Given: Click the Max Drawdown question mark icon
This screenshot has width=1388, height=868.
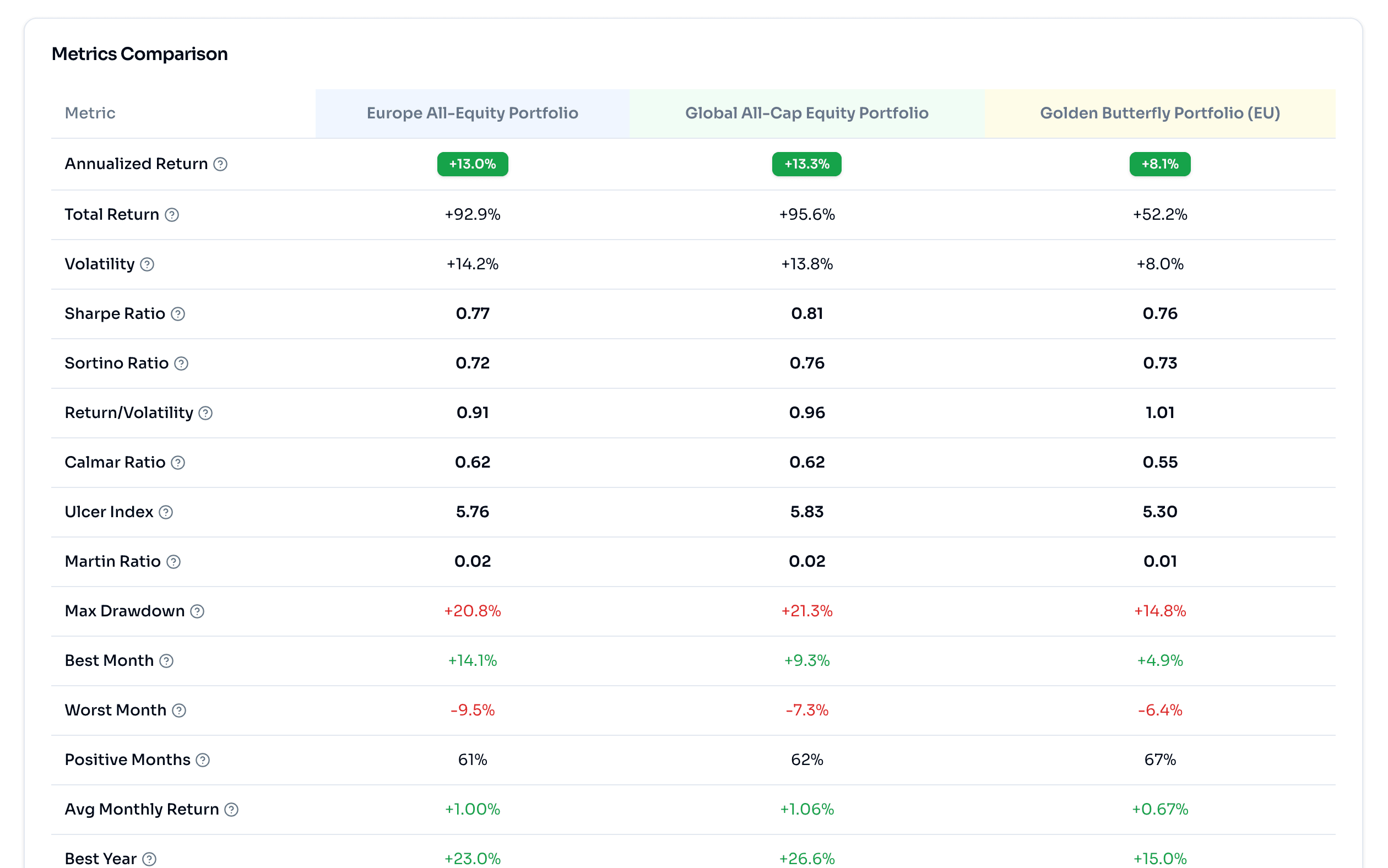Looking at the screenshot, I should (x=198, y=611).
